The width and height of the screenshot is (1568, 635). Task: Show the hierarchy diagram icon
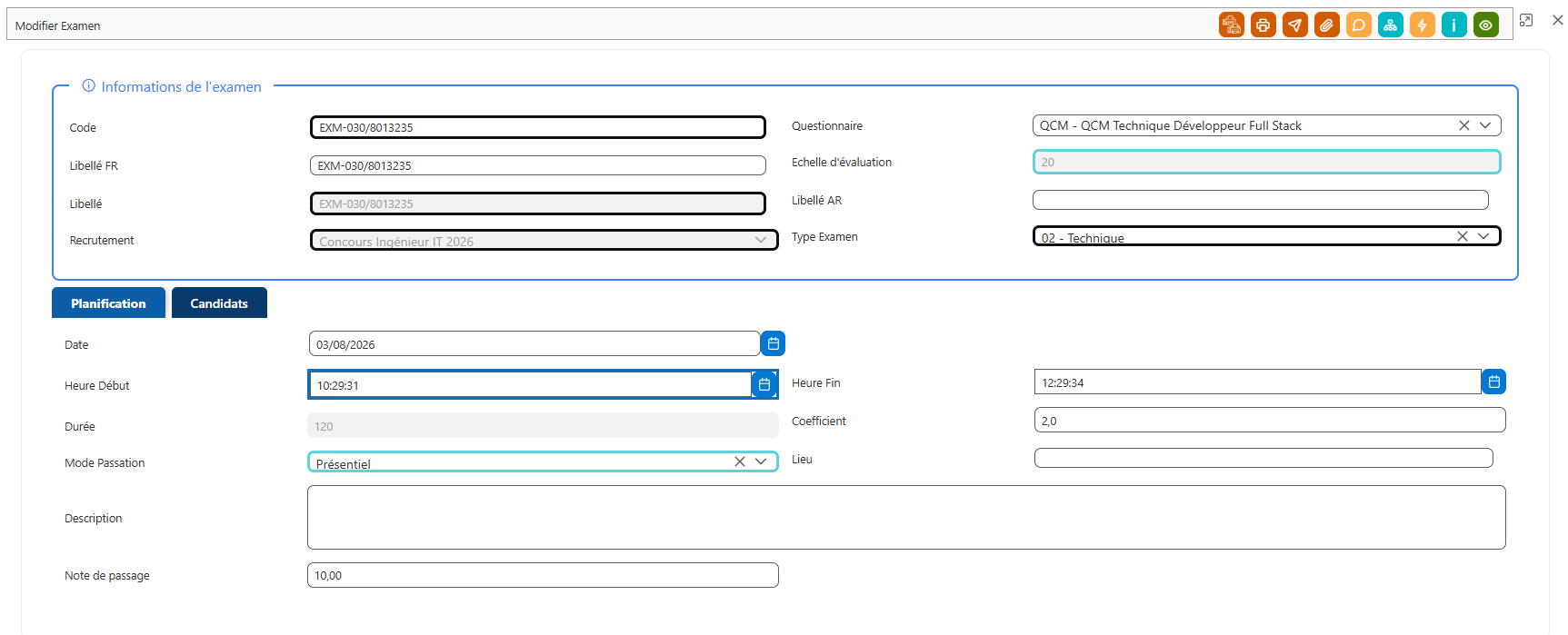(1390, 25)
